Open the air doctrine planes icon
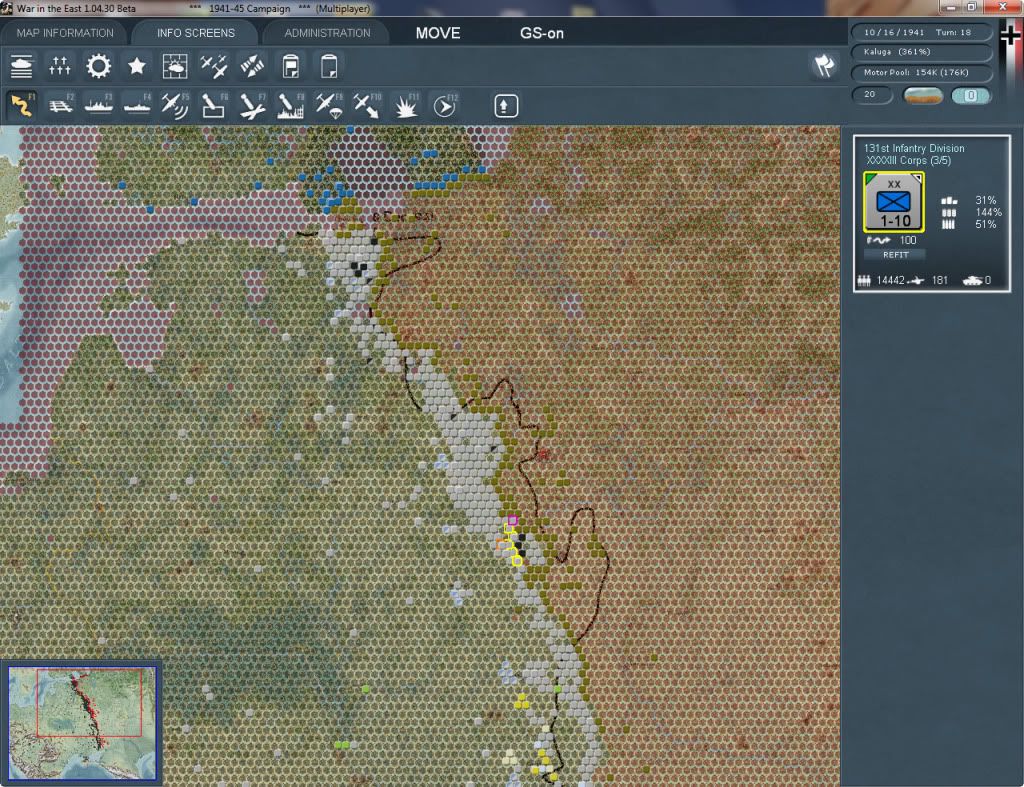This screenshot has height=787, width=1024. (x=214, y=66)
